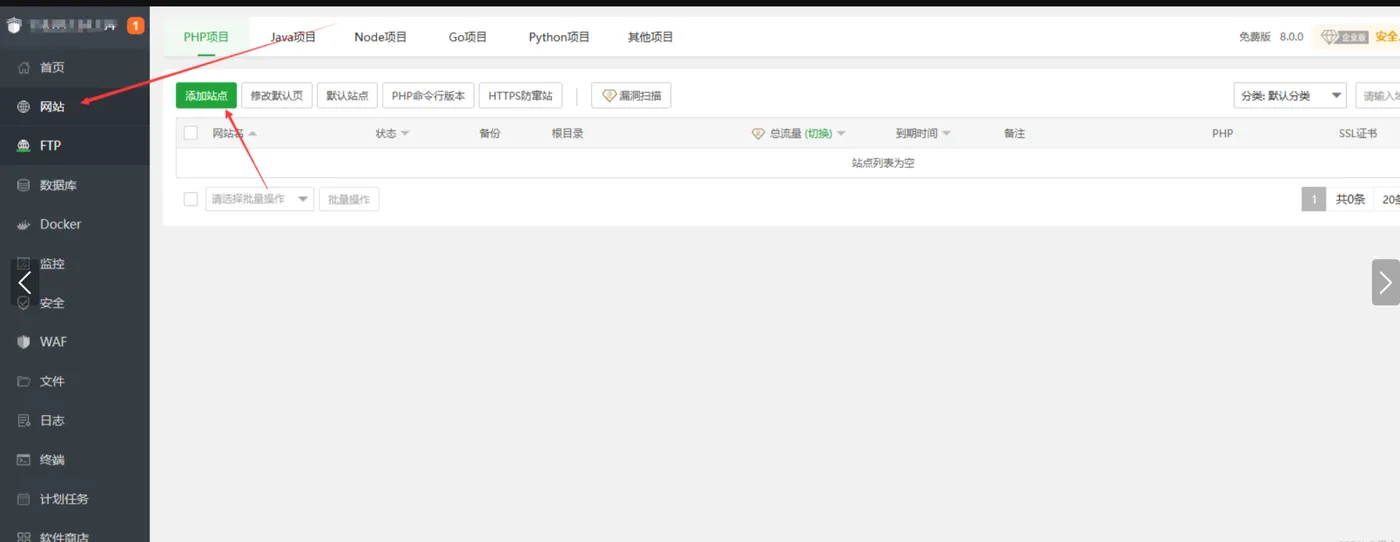Click the 免费版 edition label
This screenshot has width=1400, height=542.
point(1255,37)
